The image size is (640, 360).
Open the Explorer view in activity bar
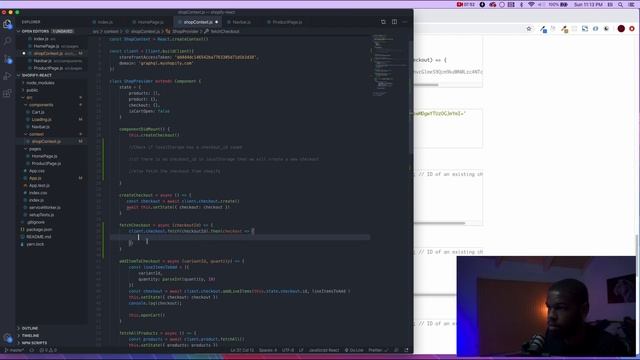coord(7,24)
